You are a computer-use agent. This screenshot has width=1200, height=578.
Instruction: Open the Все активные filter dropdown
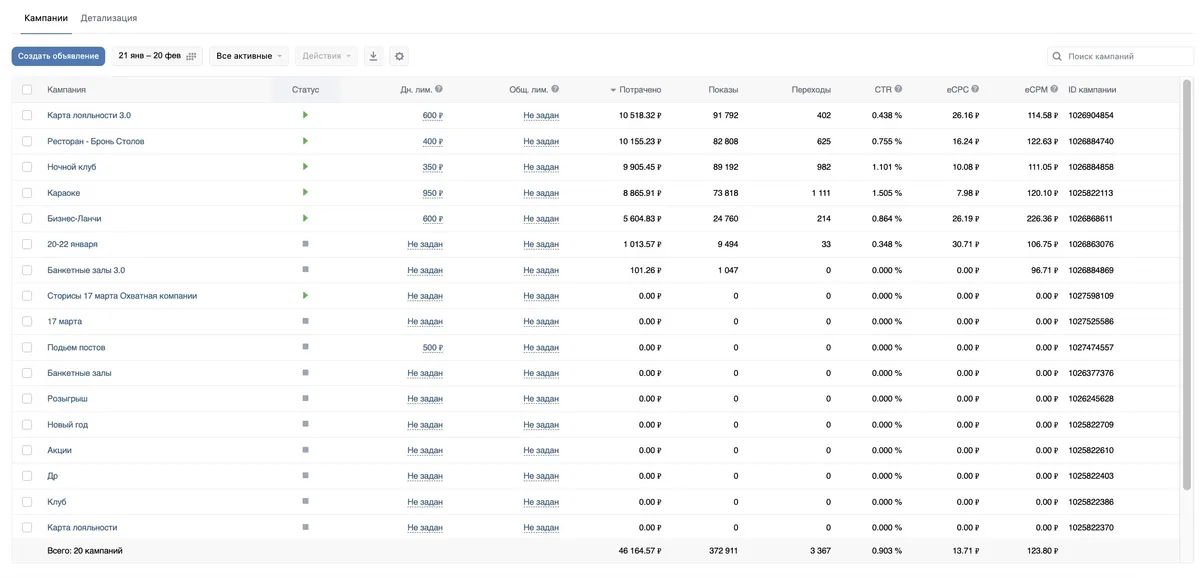click(x=249, y=56)
